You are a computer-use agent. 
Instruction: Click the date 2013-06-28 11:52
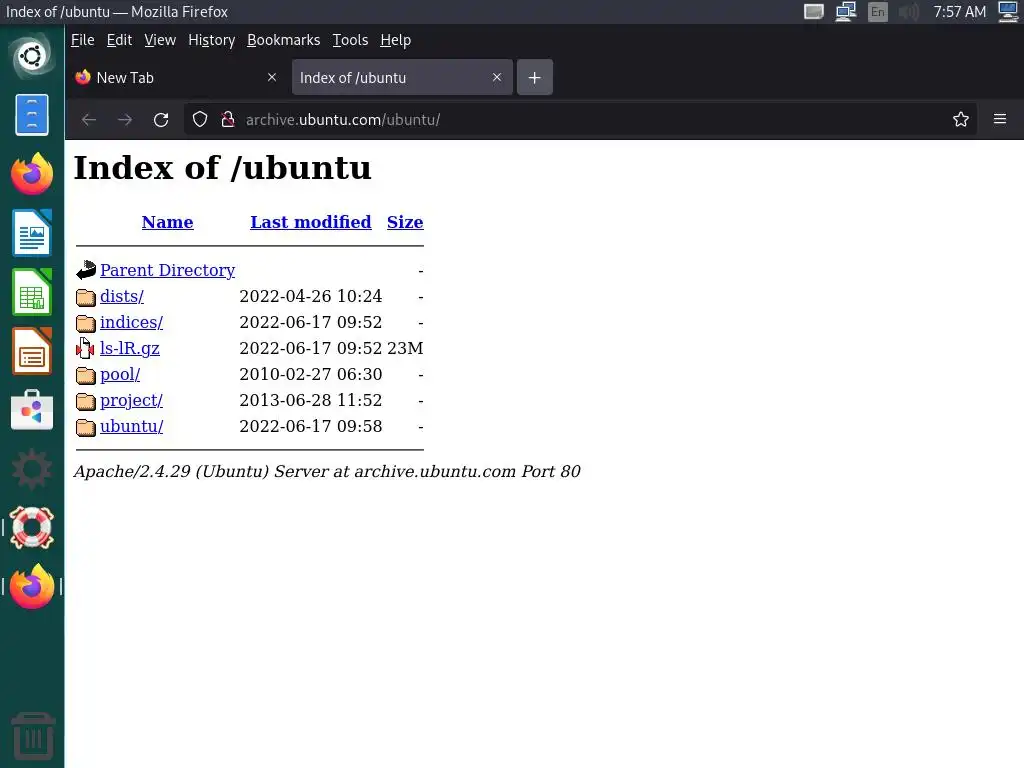pos(311,400)
